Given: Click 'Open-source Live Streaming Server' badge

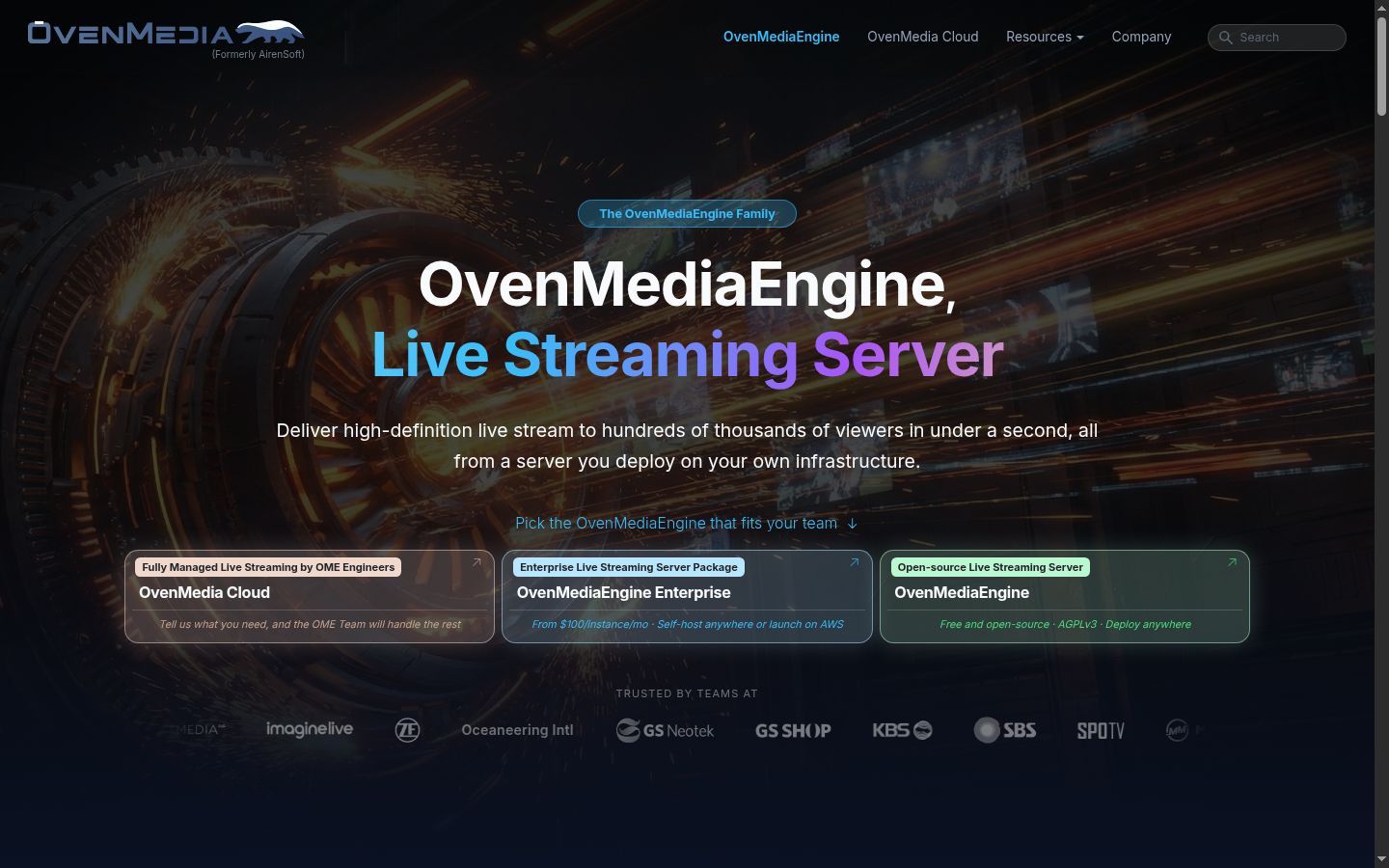Looking at the screenshot, I should [991, 567].
